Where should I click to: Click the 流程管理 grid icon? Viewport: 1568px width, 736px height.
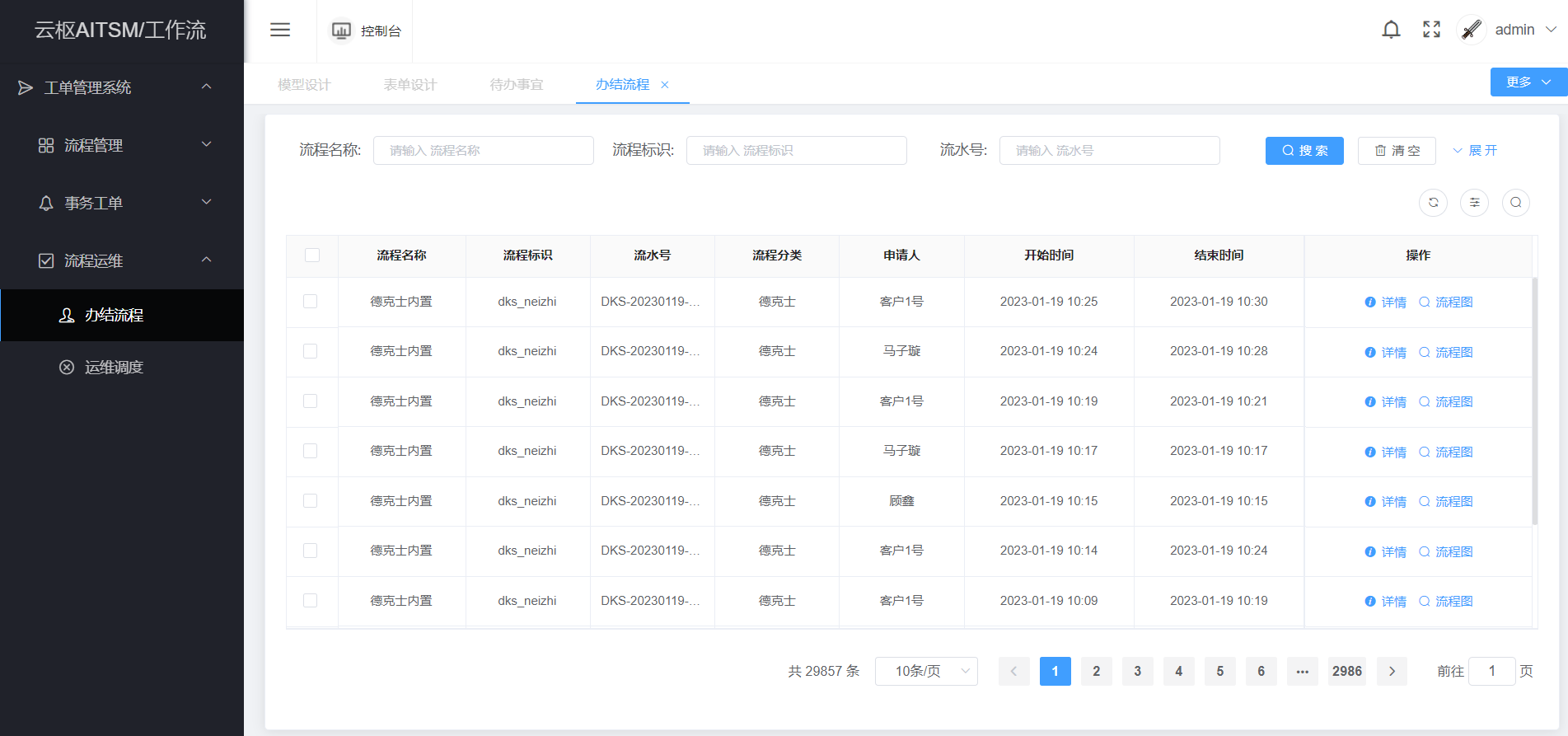[x=46, y=145]
